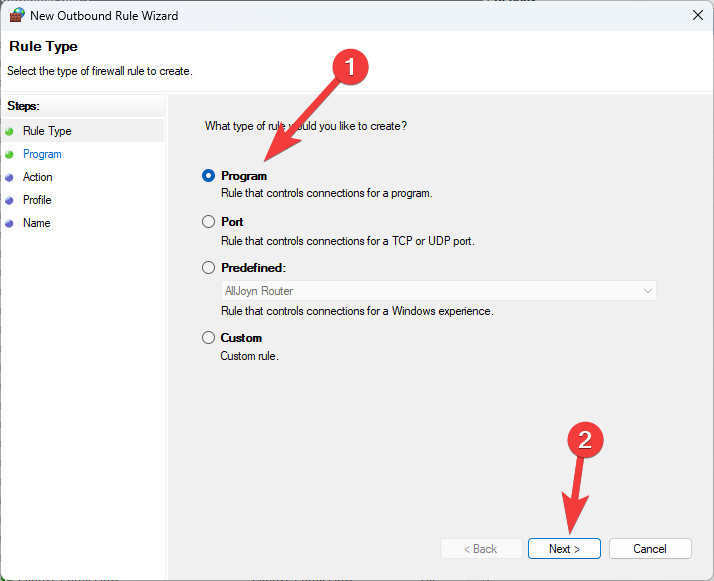
Task: Cancel the New Outbound Rule Wizard
Action: pos(649,548)
